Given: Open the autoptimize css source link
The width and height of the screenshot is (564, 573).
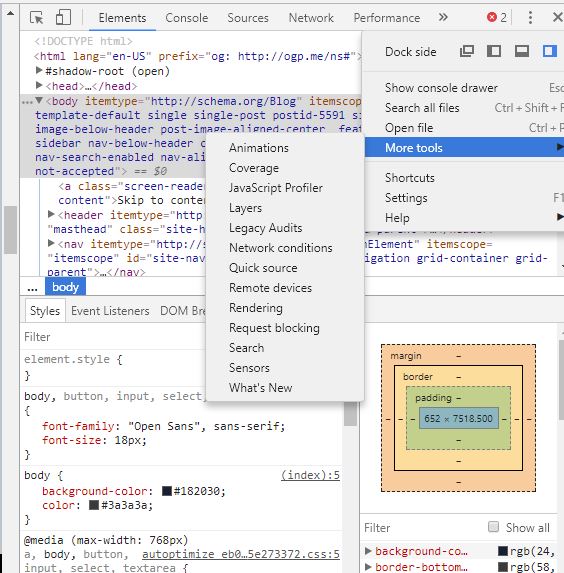Looking at the screenshot, I should [x=241, y=554].
